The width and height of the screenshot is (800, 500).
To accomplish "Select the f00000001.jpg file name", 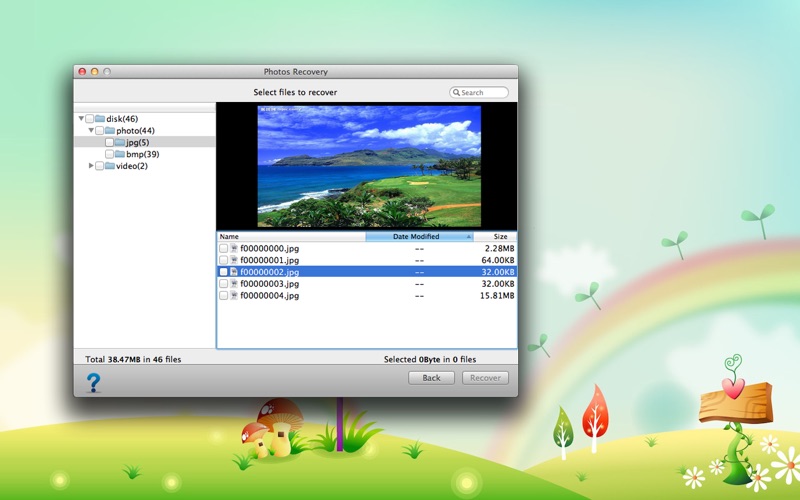I will [x=269, y=260].
